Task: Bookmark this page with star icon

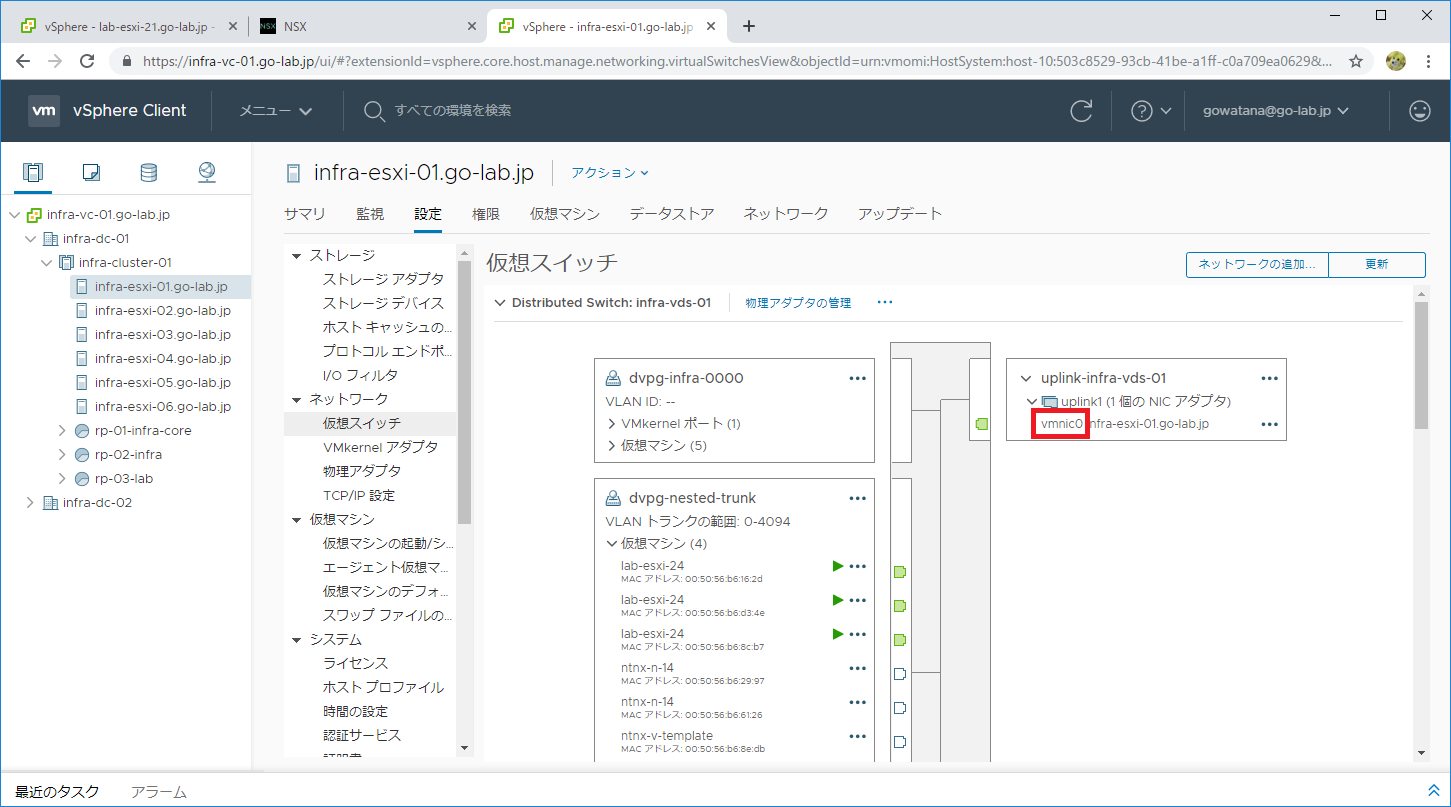Action: point(1356,61)
